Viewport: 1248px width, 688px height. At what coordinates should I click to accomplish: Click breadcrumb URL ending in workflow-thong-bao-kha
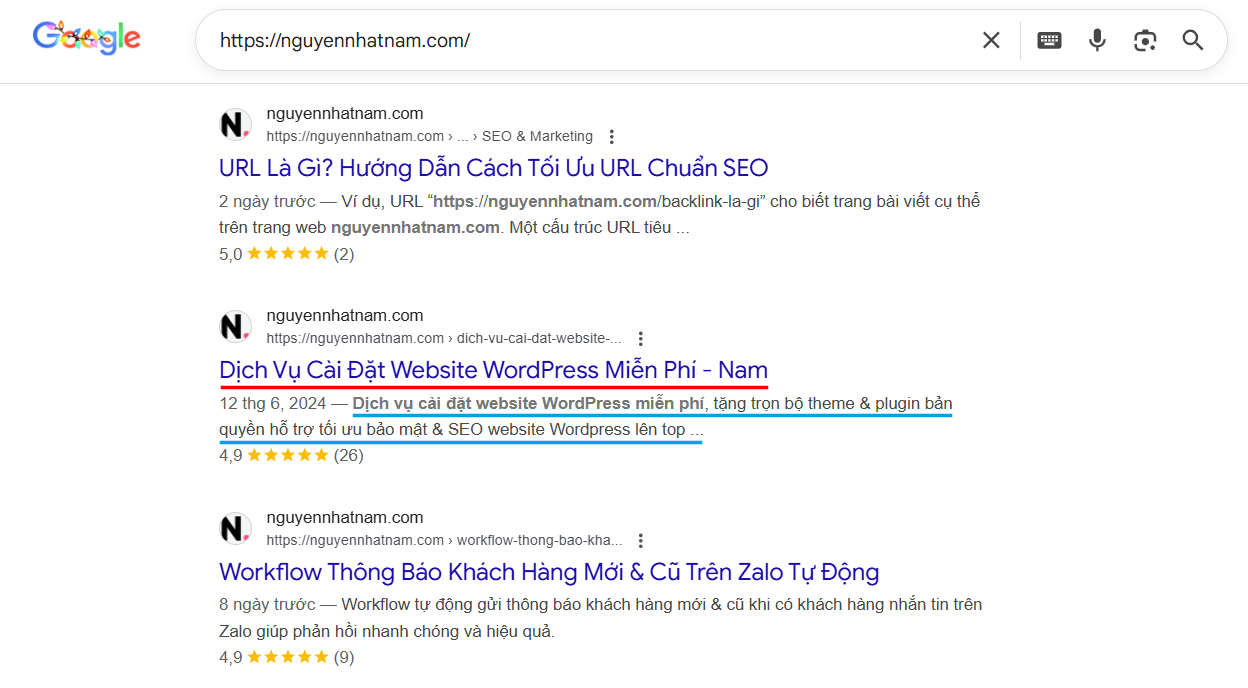(445, 541)
